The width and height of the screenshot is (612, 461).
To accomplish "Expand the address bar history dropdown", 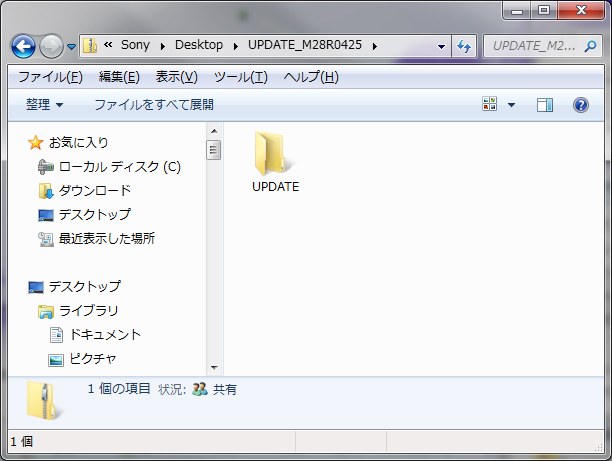I will pos(442,46).
